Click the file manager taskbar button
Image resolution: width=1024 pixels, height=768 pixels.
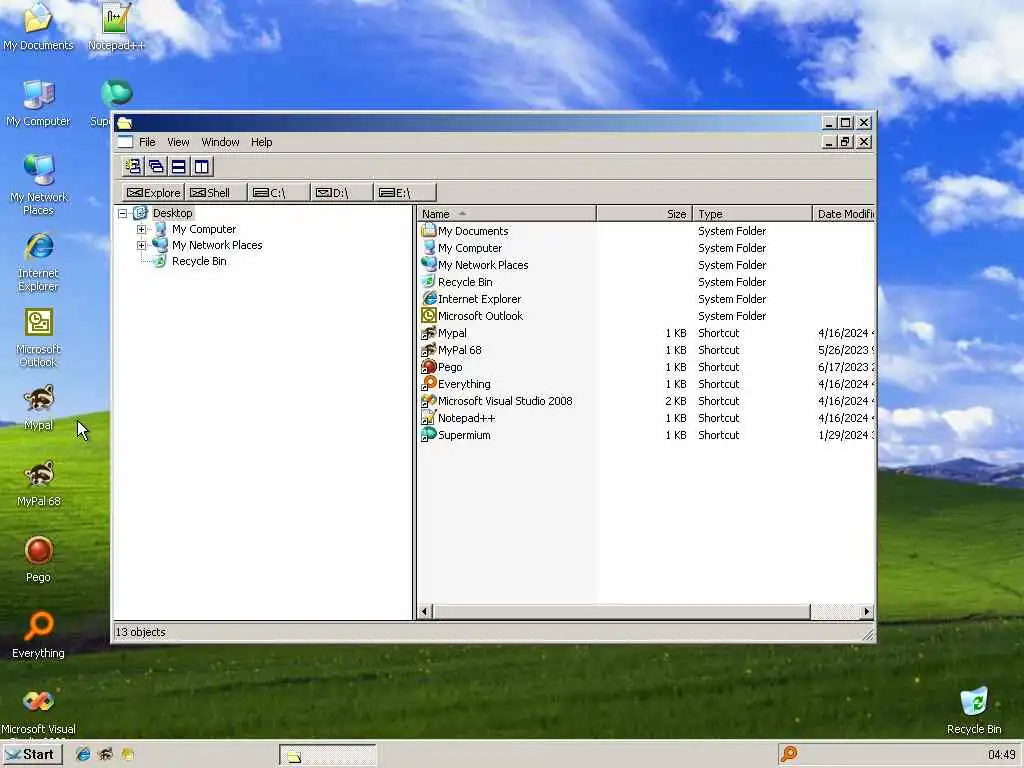tap(328, 755)
